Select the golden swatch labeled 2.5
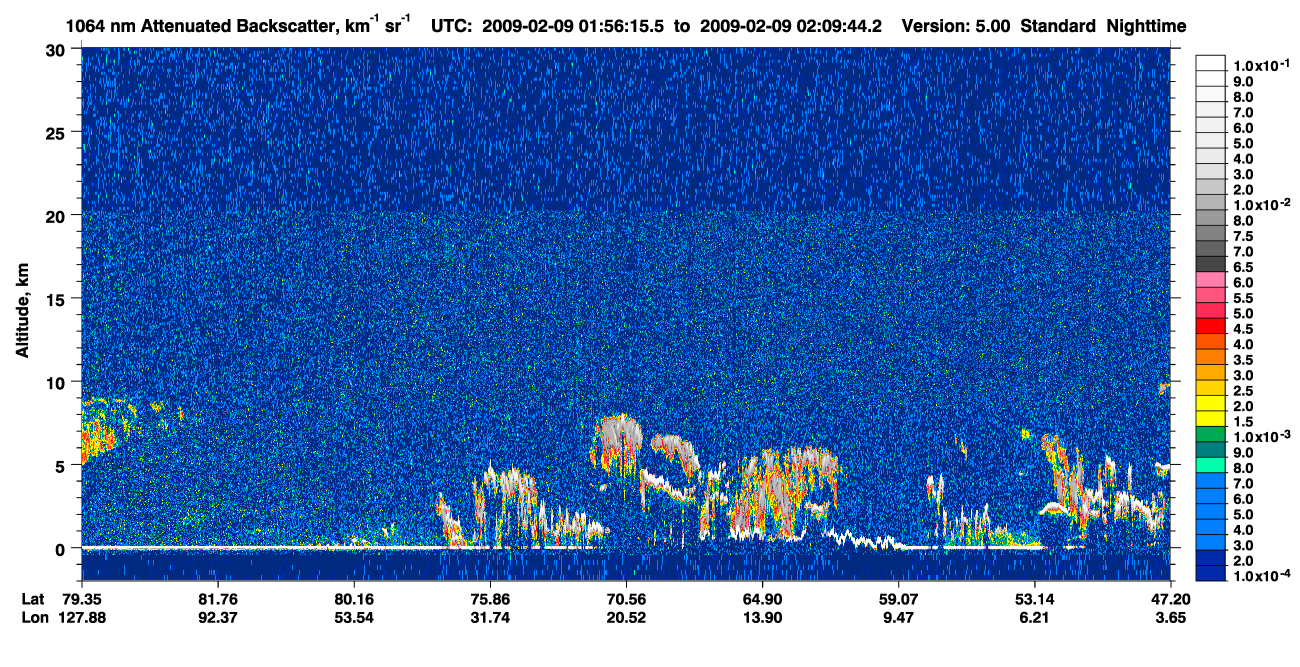The image size is (1300, 667). pyautogui.click(x=1210, y=390)
